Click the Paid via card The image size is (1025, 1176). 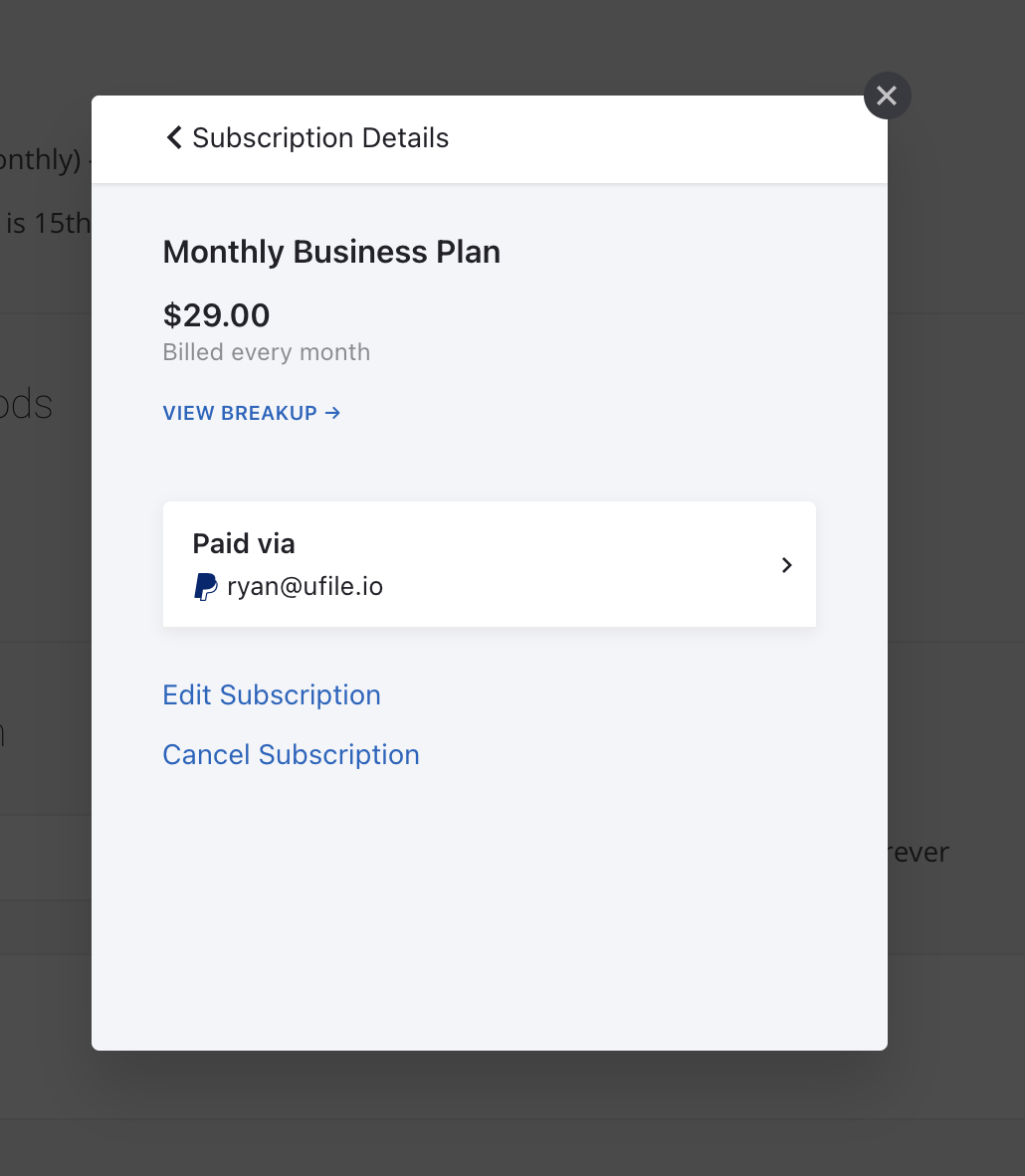[x=490, y=564]
